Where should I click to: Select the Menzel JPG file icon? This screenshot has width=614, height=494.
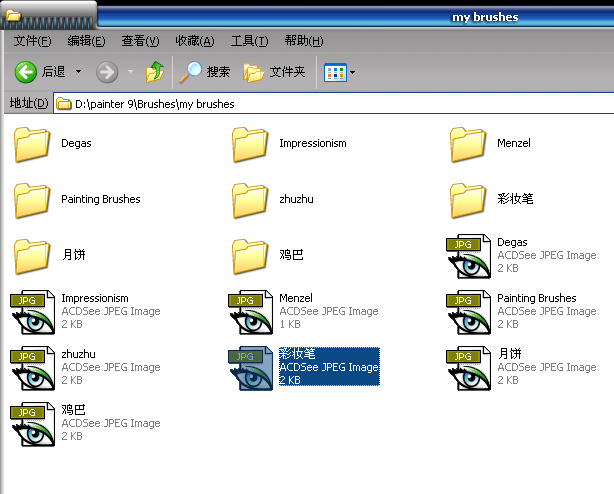tap(251, 312)
